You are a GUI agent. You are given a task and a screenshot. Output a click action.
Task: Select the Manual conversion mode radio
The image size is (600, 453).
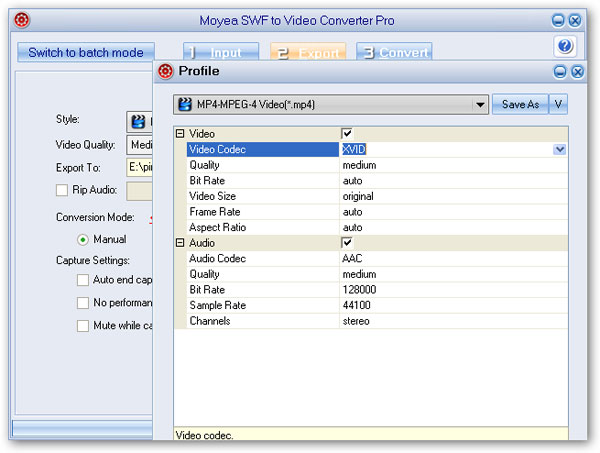coord(83,240)
